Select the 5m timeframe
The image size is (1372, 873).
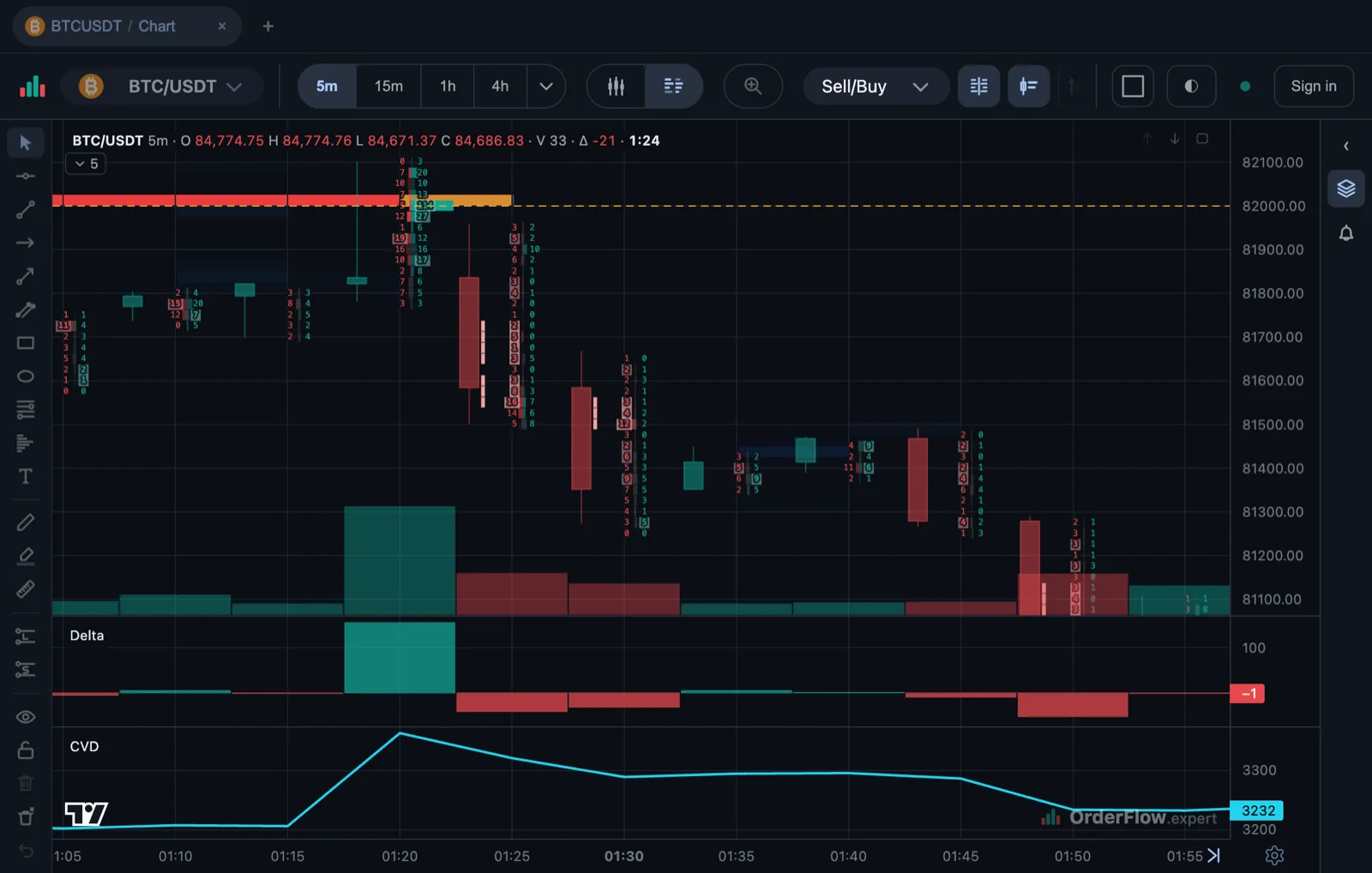(327, 86)
